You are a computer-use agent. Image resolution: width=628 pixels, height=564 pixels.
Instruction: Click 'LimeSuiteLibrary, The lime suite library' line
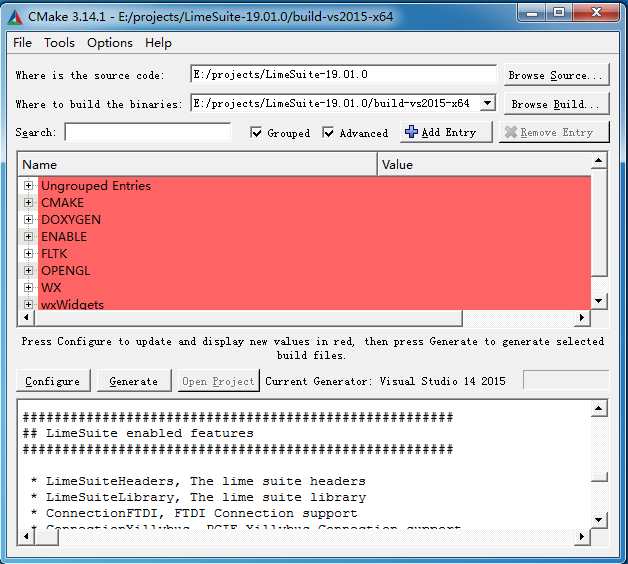(x=206, y=497)
